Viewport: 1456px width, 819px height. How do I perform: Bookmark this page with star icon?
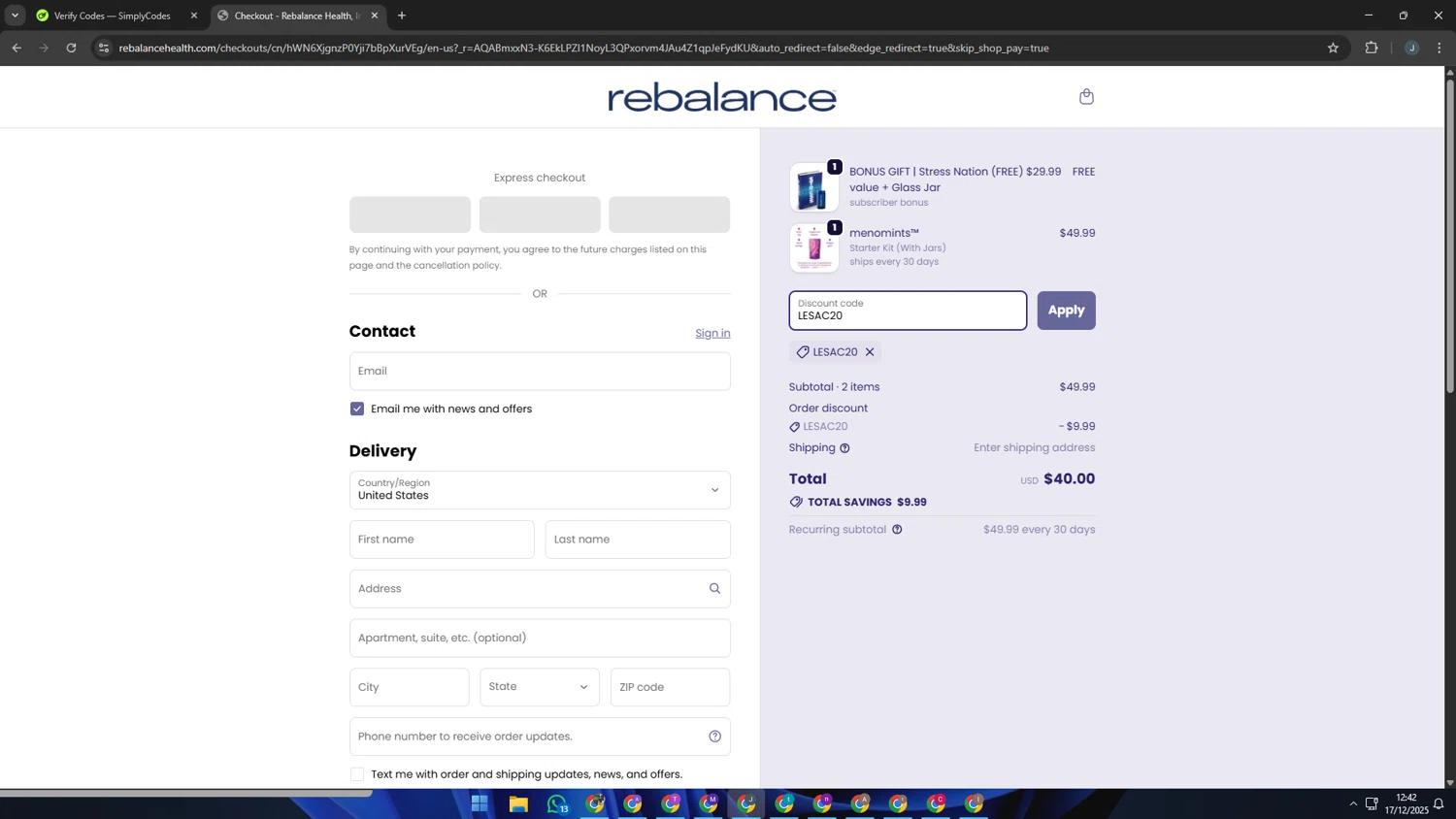click(1333, 48)
